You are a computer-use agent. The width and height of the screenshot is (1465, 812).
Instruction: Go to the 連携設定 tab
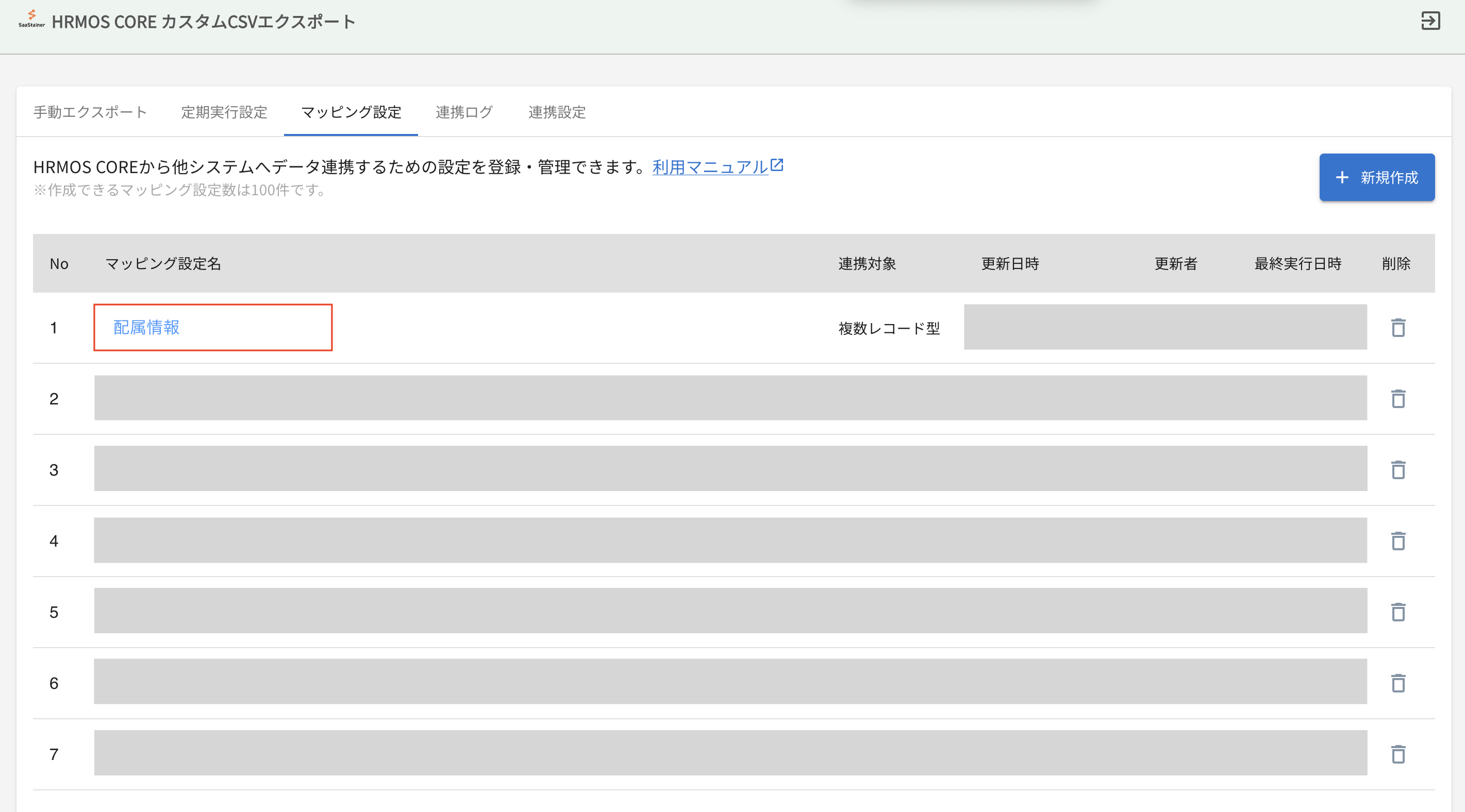(557, 112)
